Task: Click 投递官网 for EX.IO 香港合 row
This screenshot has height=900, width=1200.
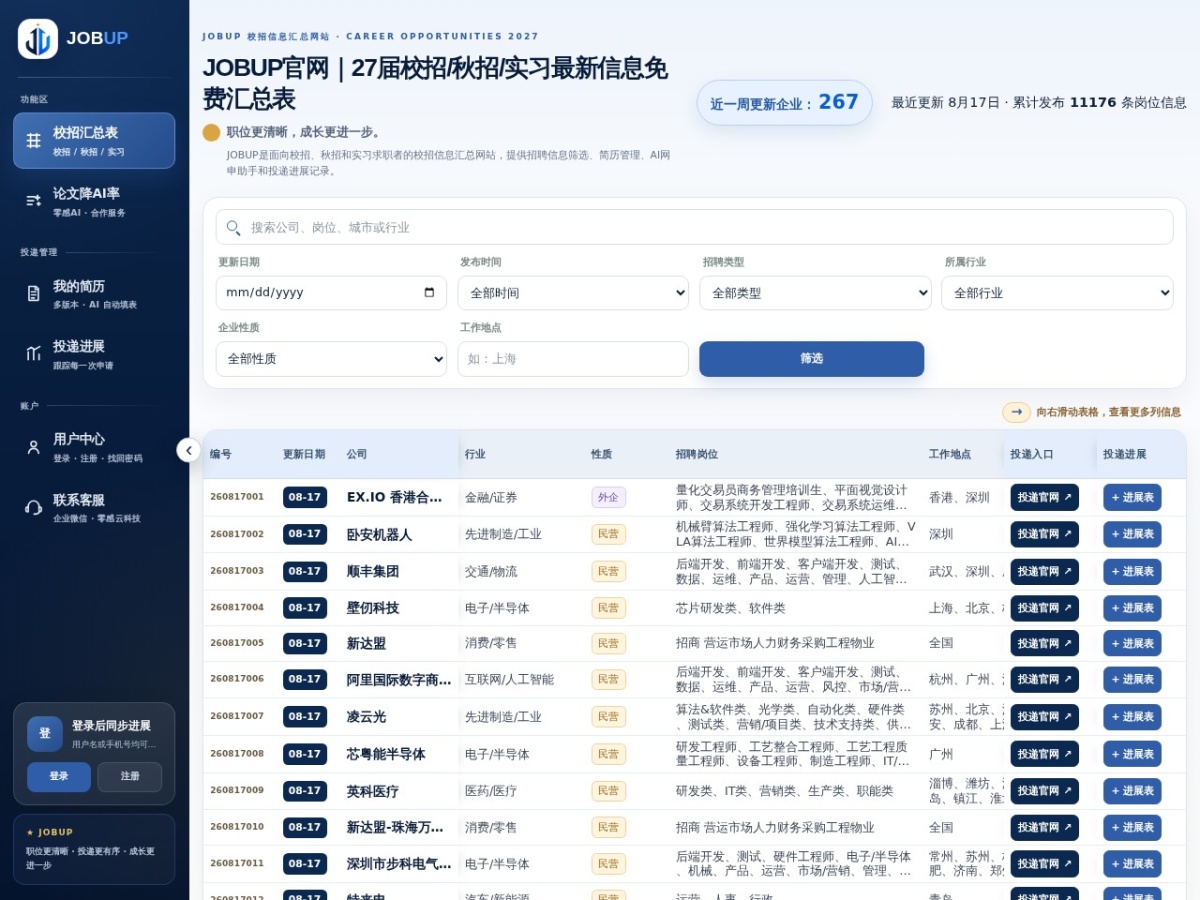Action: coord(1044,497)
